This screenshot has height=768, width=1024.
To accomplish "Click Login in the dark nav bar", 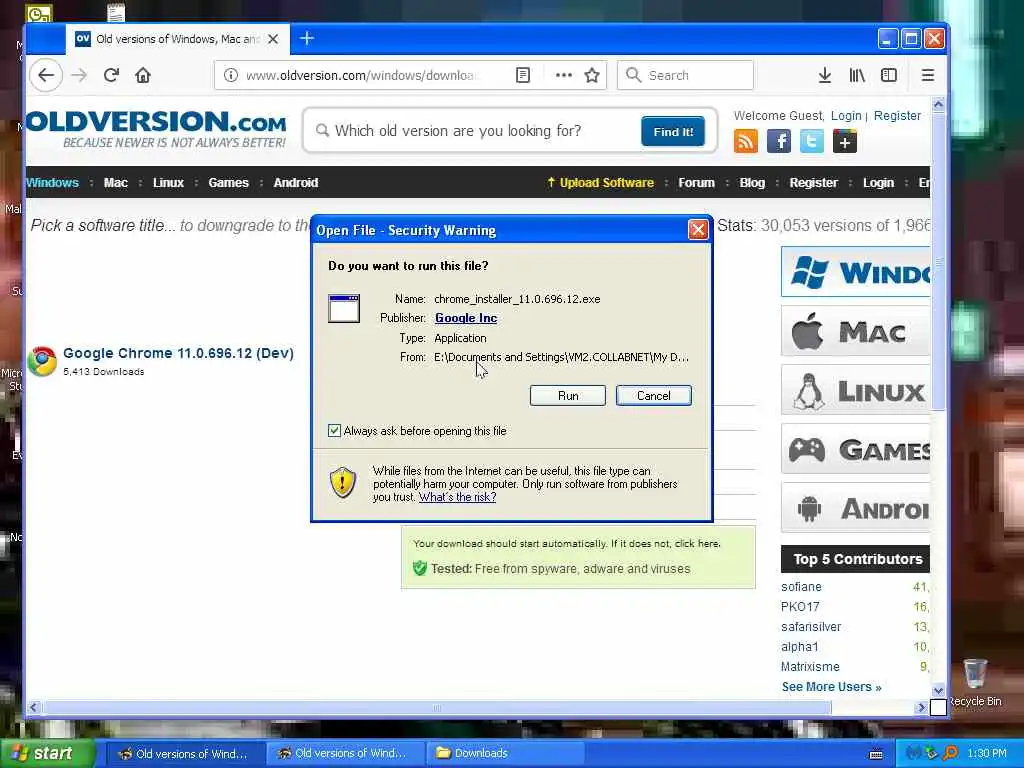I will click(878, 183).
